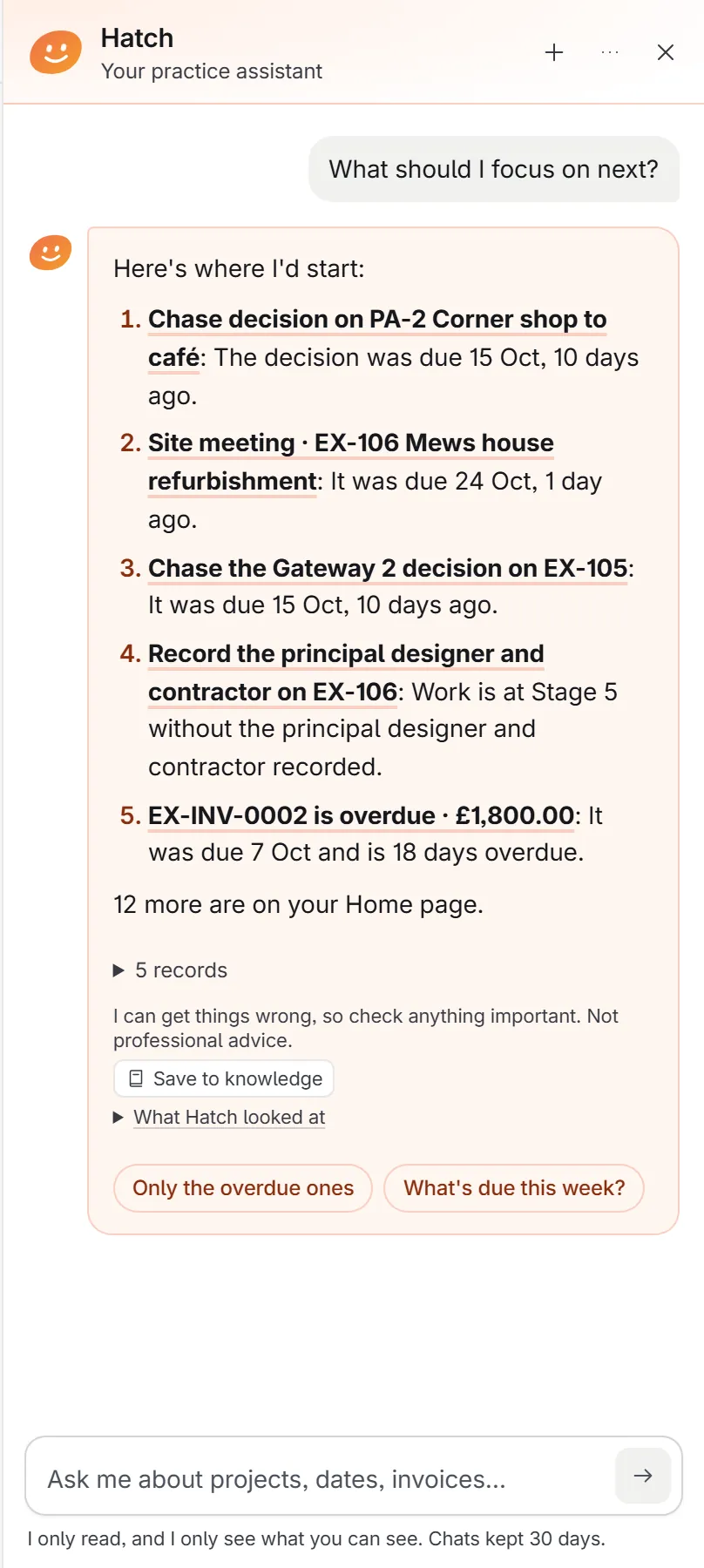Open the three-dot more options menu
Viewport: 704px width, 1568px height.
click(x=610, y=53)
